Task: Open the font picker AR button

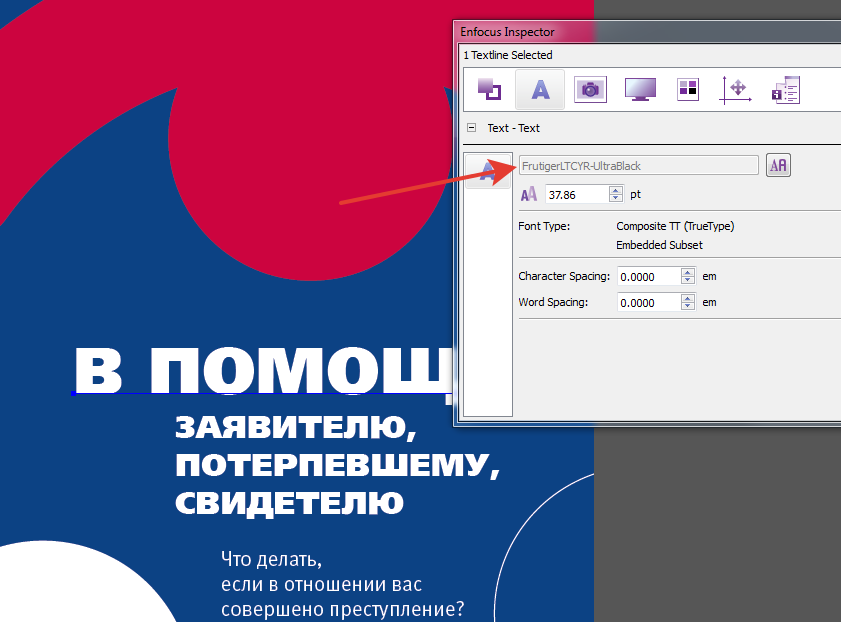Action: pyautogui.click(x=777, y=164)
